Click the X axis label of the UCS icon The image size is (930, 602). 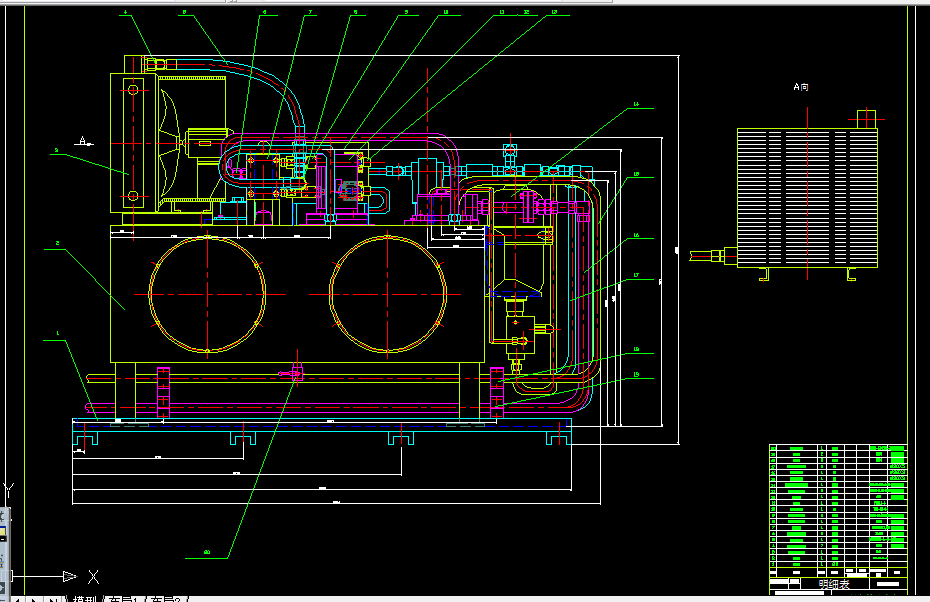pyautogui.click(x=94, y=576)
